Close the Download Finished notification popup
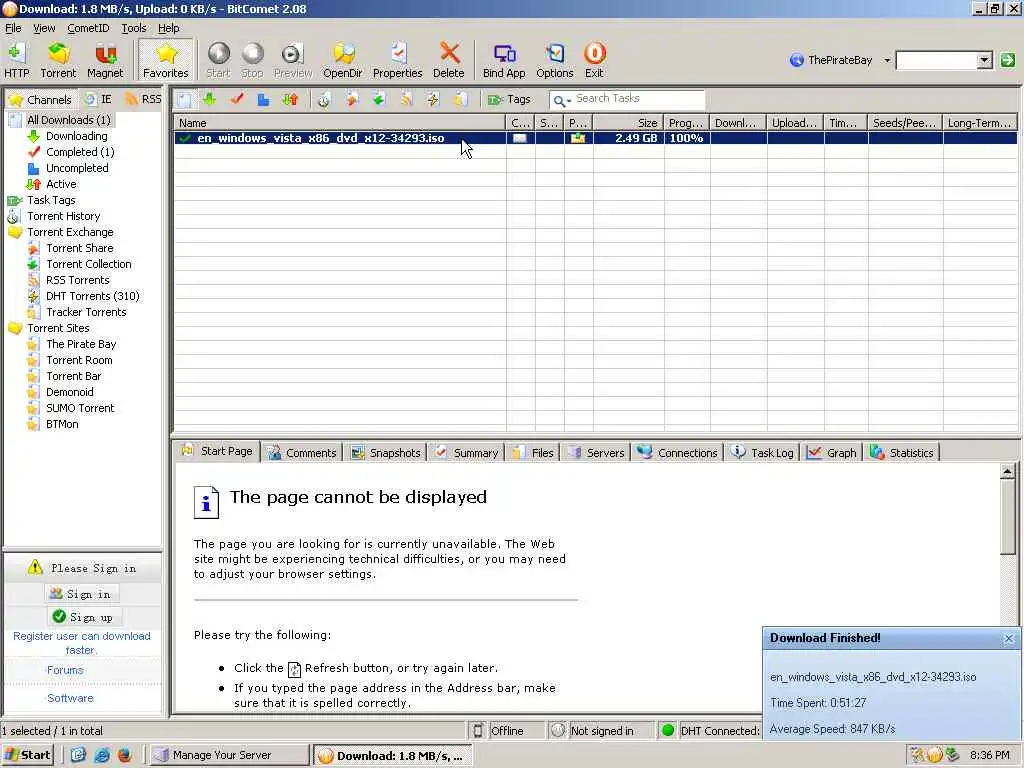Viewport: 1024px width, 768px height. click(1008, 638)
